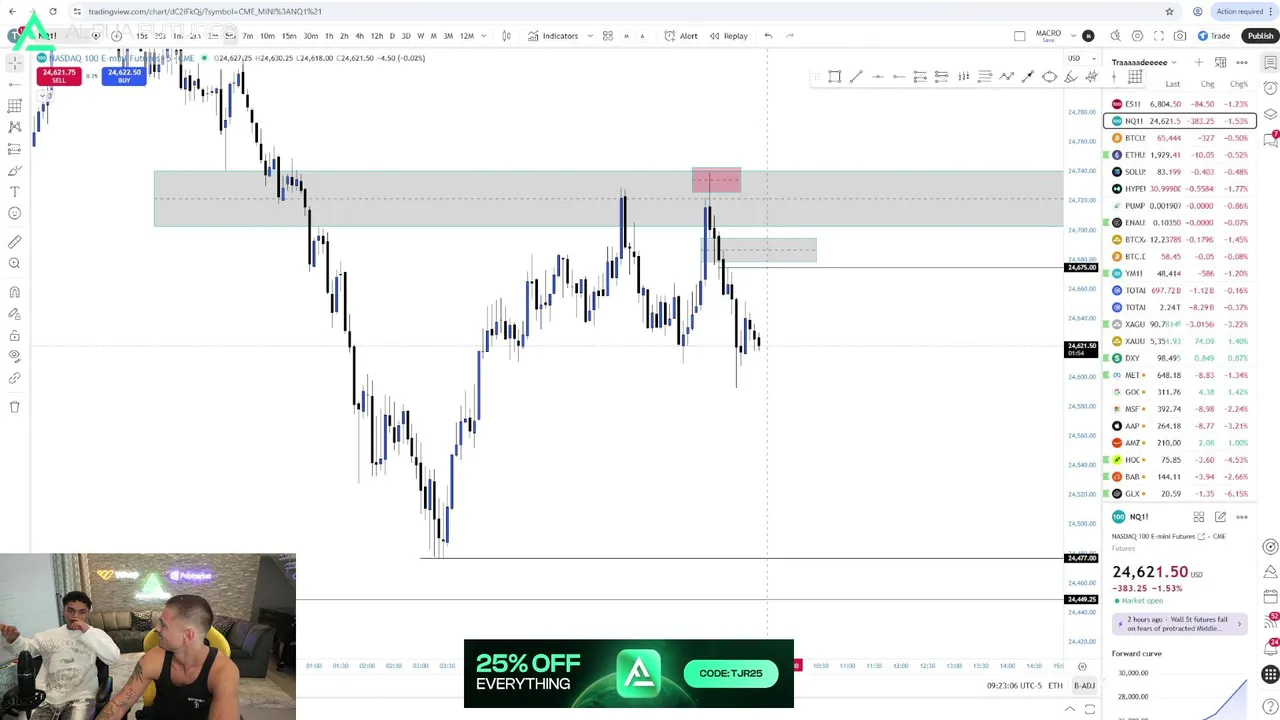Viewport: 1280px width, 720px height.
Task: Choose the long position tool in favorites bar
Action: [x=920, y=77]
